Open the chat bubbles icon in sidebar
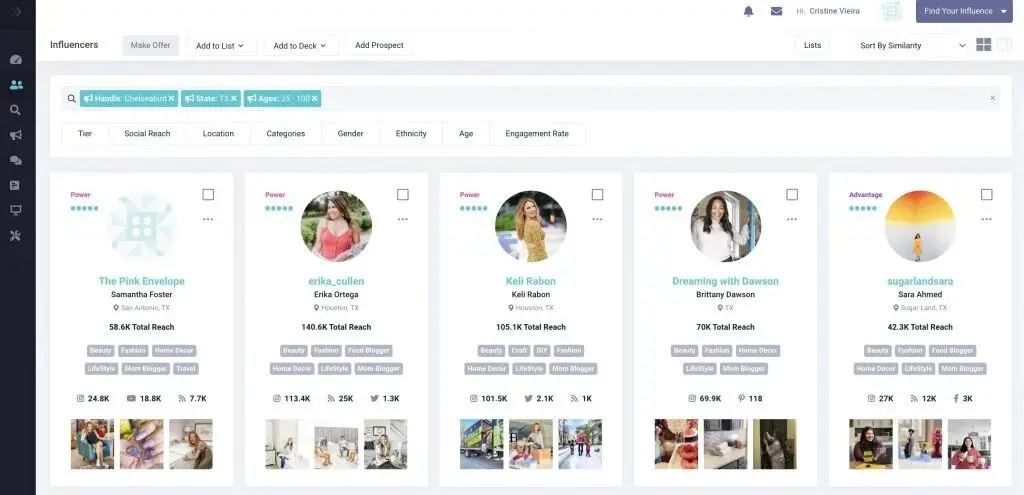The height and width of the screenshot is (495, 1024). [16, 160]
